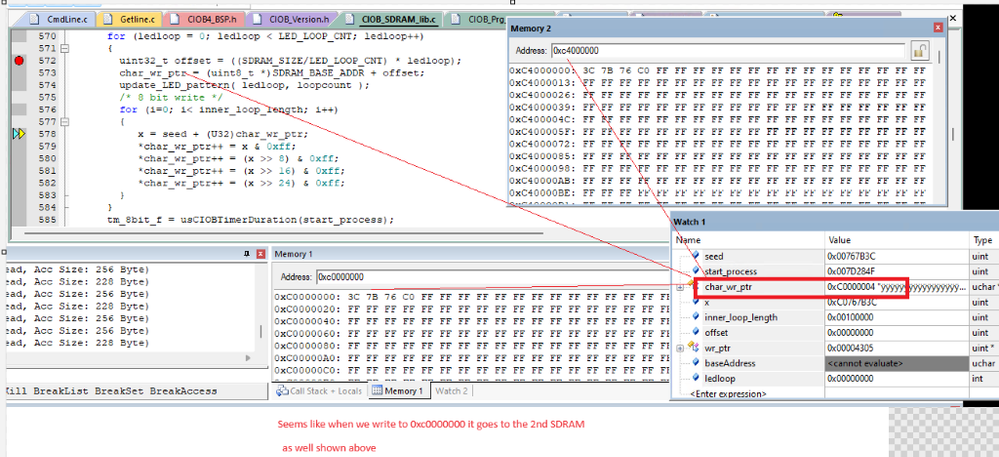Screen dimensions: 999x457
Task: Click the Getline.c tab file icon
Action: coord(108,19)
